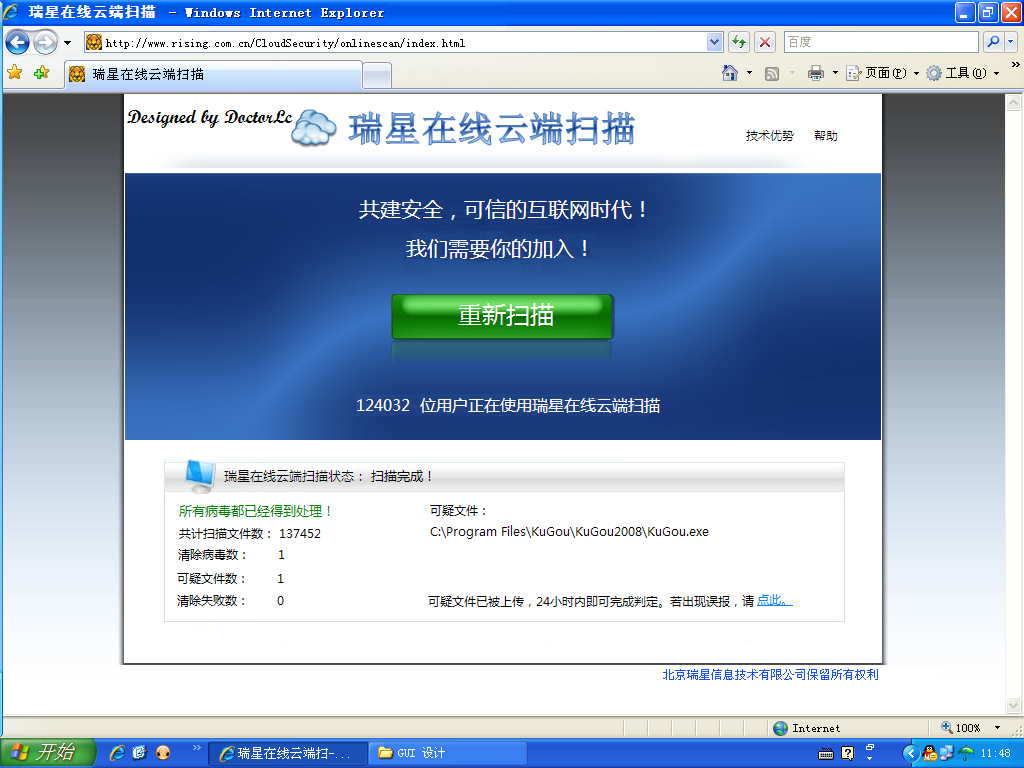Viewport: 1024px width, 768px height.
Task: Click the green umbrella Rising tray icon
Action: pyautogui.click(x=966, y=753)
